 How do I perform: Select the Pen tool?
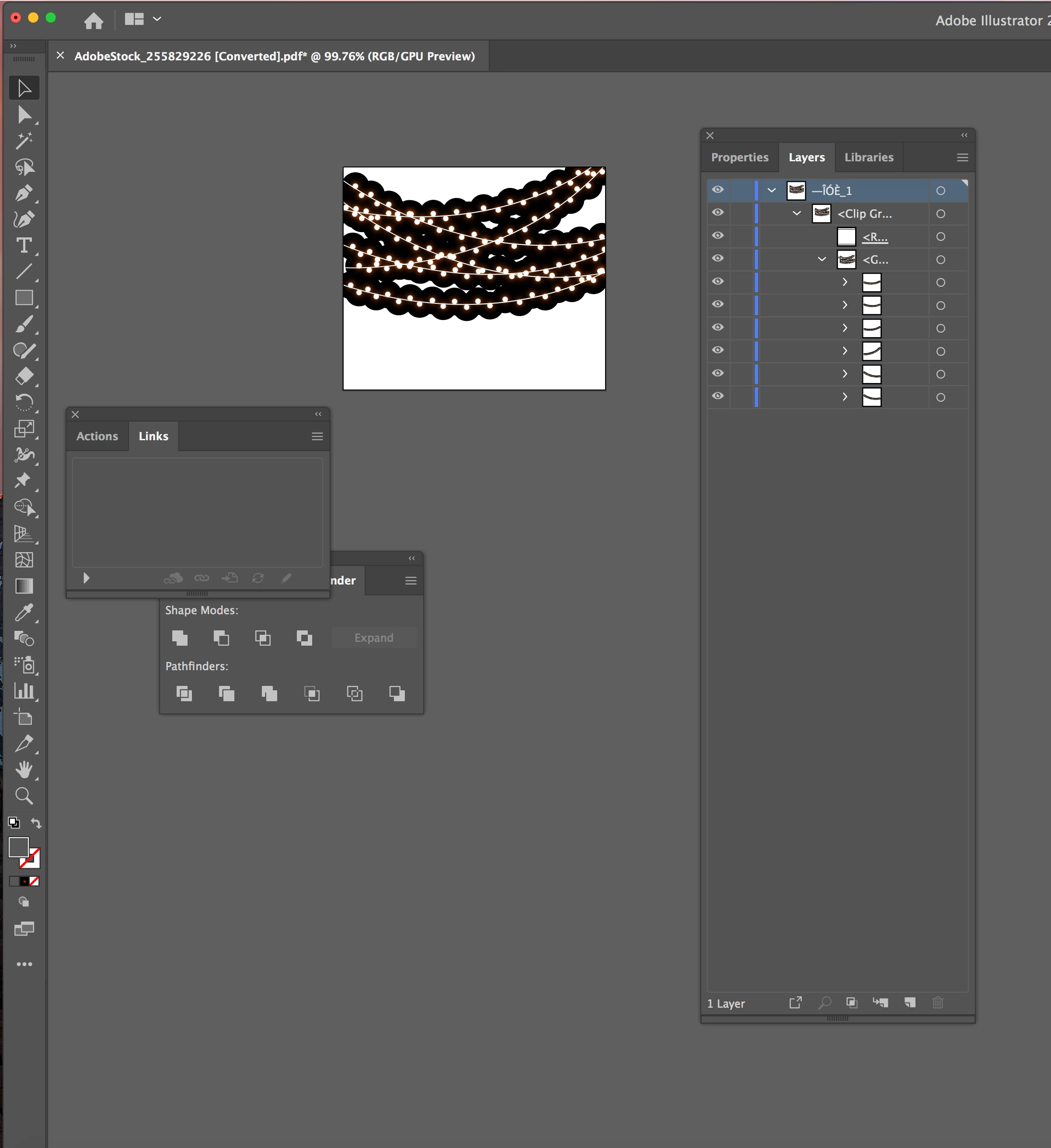(x=23, y=194)
